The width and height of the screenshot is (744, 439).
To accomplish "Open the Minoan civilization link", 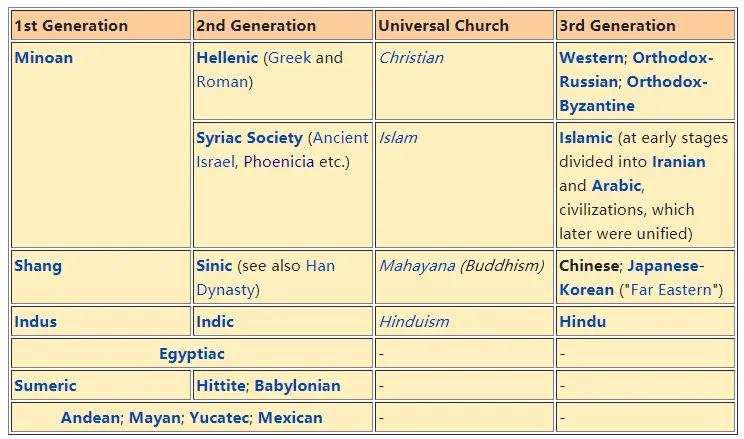I will pyautogui.click(x=44, y=58).
